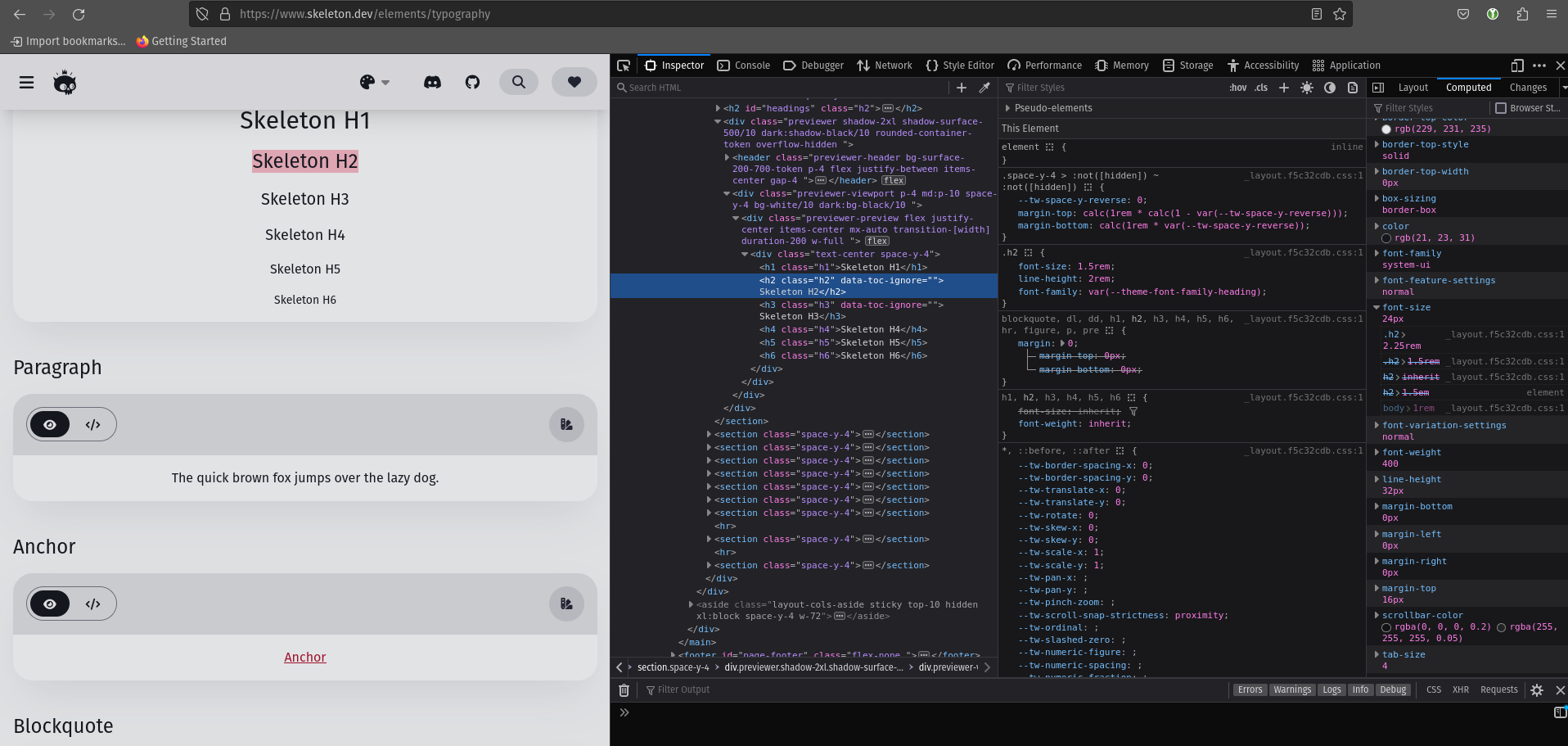Hide the Paragraph preview with the eye toggle
Viewport: 1568px width, 746px height.
[50, 424]
